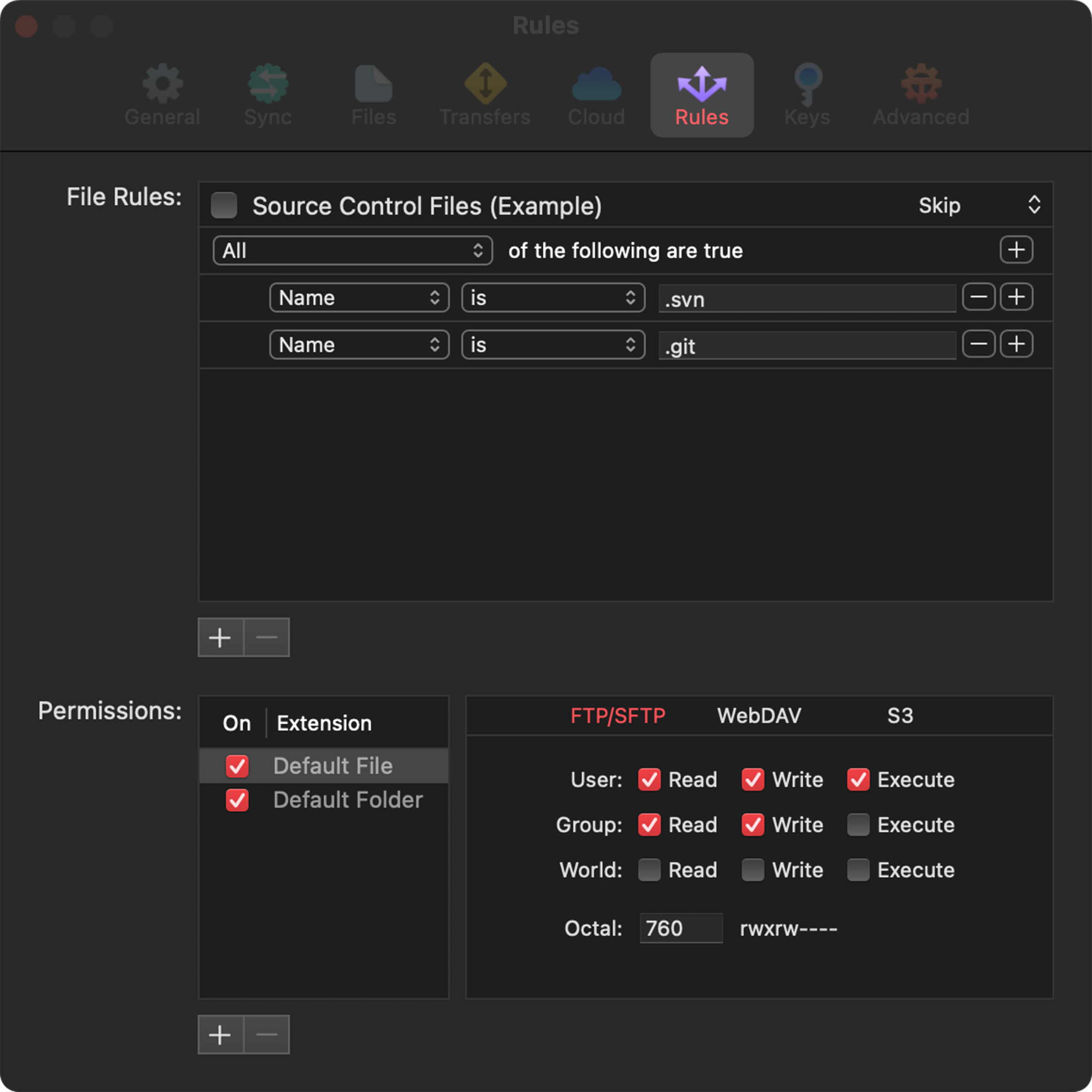This screenshot has height=1092, width=1092.
Task: Enable World Read permission
Action: pos(649,870)
